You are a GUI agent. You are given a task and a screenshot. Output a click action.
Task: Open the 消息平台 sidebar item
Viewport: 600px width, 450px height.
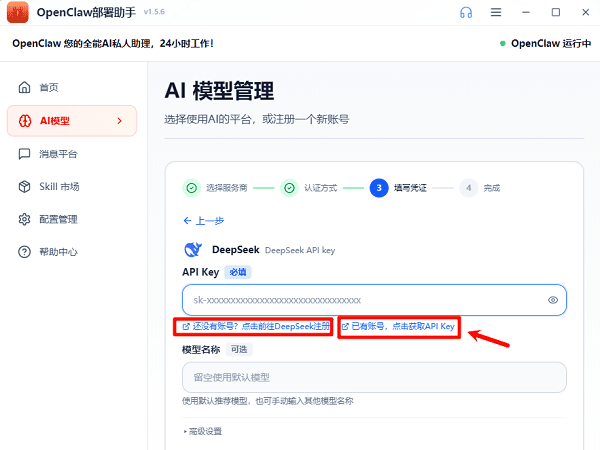point(72,154)
